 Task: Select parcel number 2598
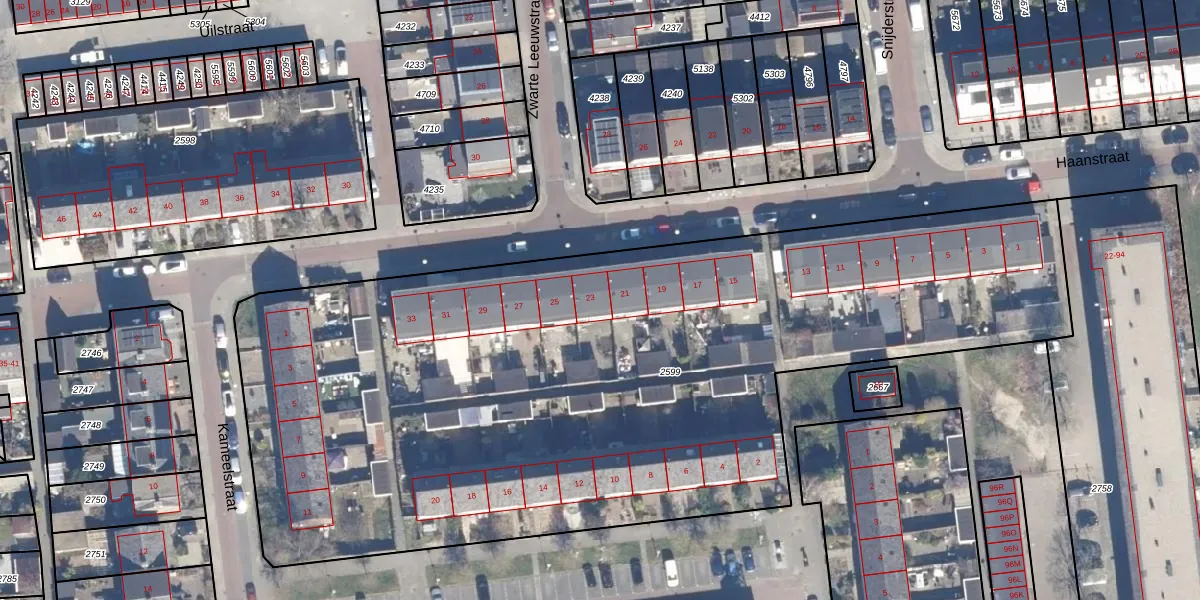185,141
